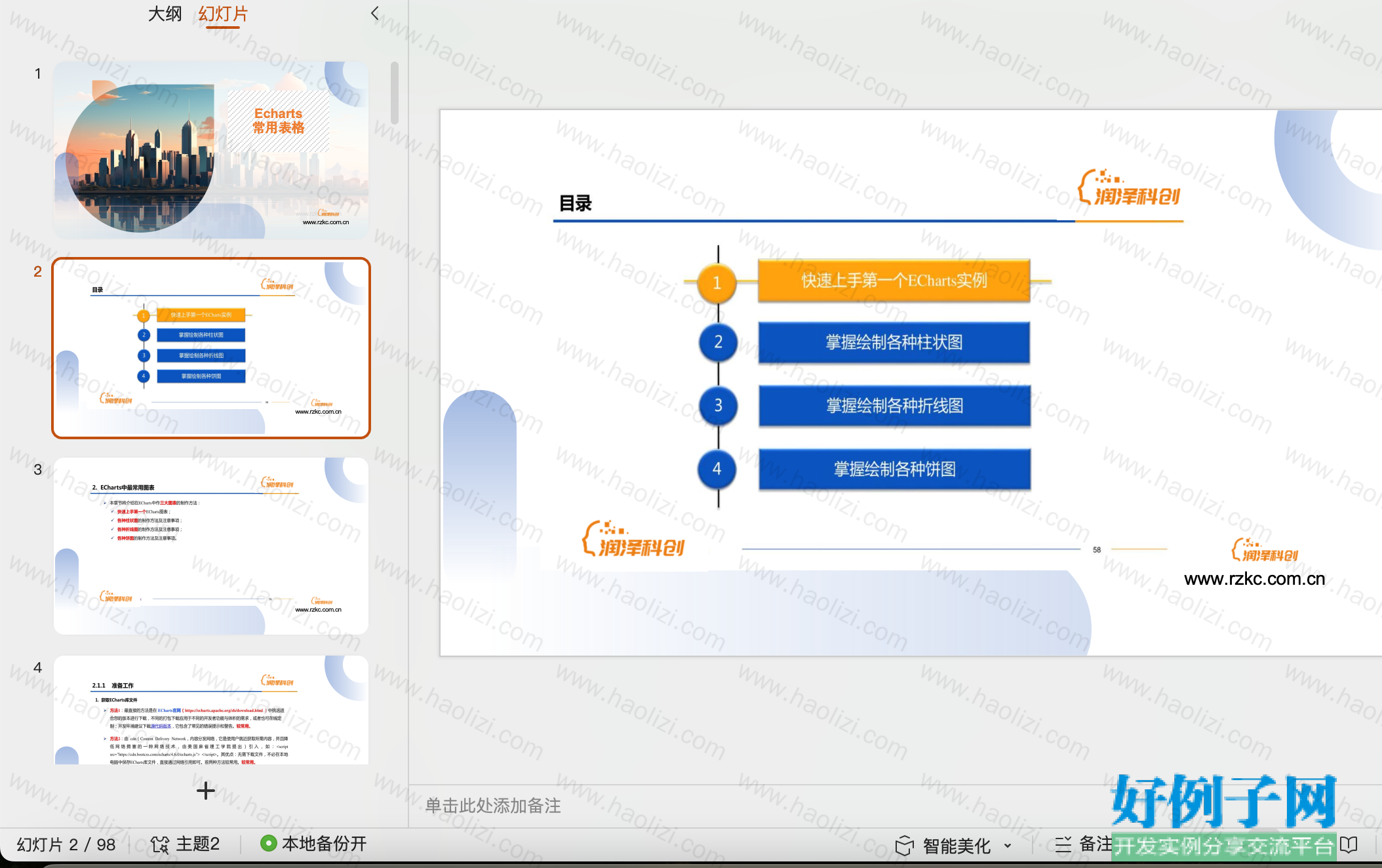
Task: Expand the 智能美化 dropdown arrow
Action: tap(1008, 846)
